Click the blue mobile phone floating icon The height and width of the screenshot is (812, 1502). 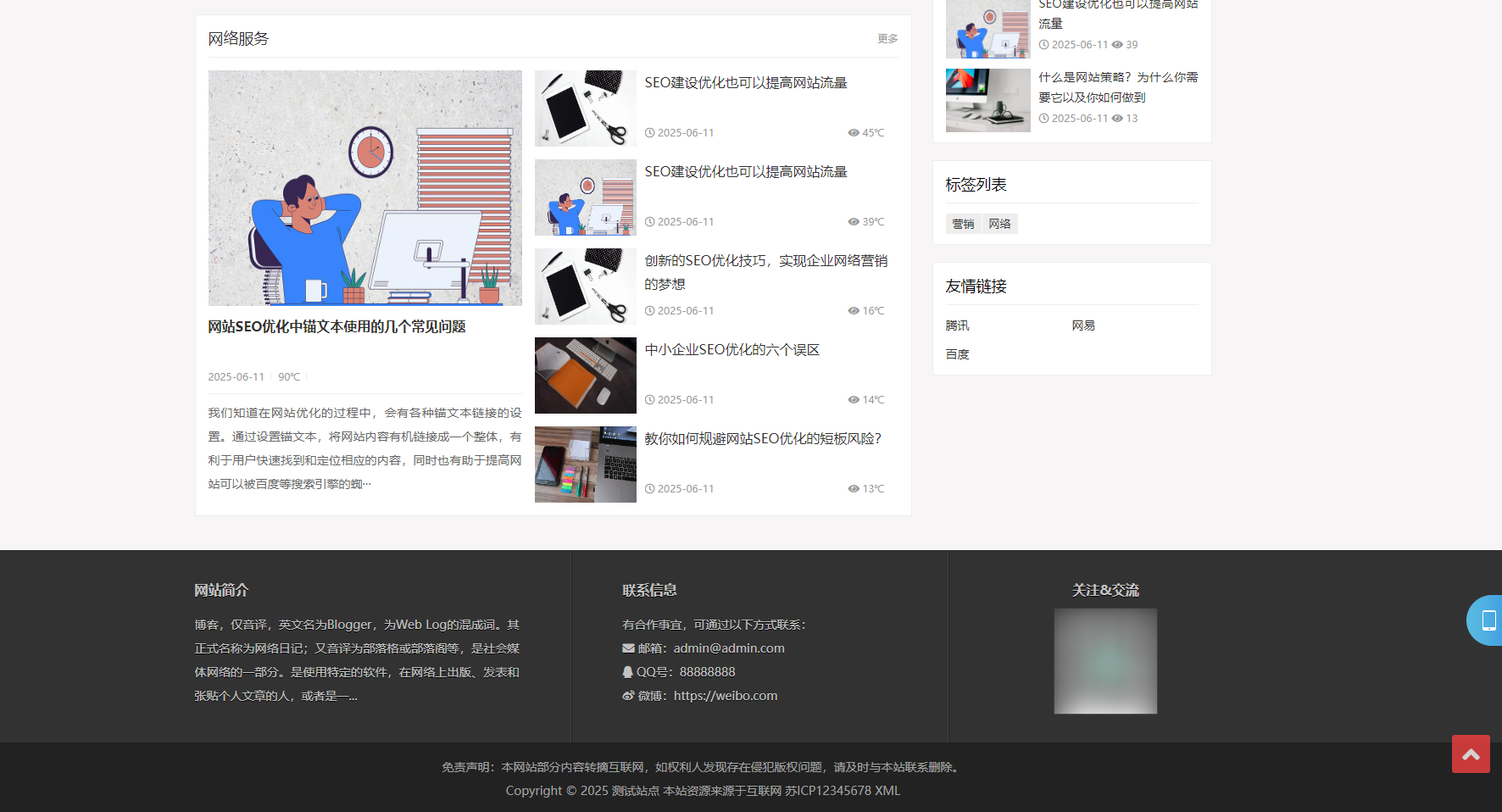pos(1488,620)
